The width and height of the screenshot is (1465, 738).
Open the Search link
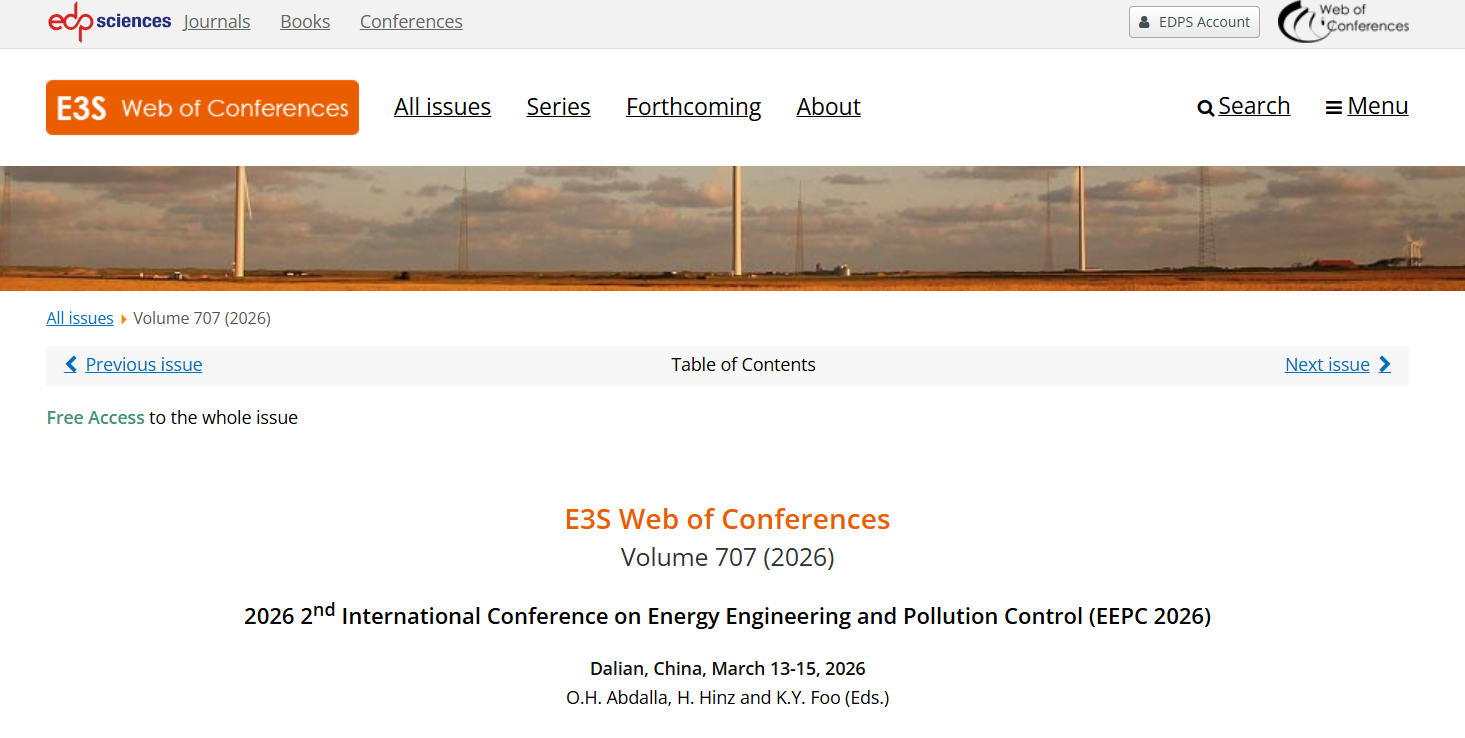1254,106
